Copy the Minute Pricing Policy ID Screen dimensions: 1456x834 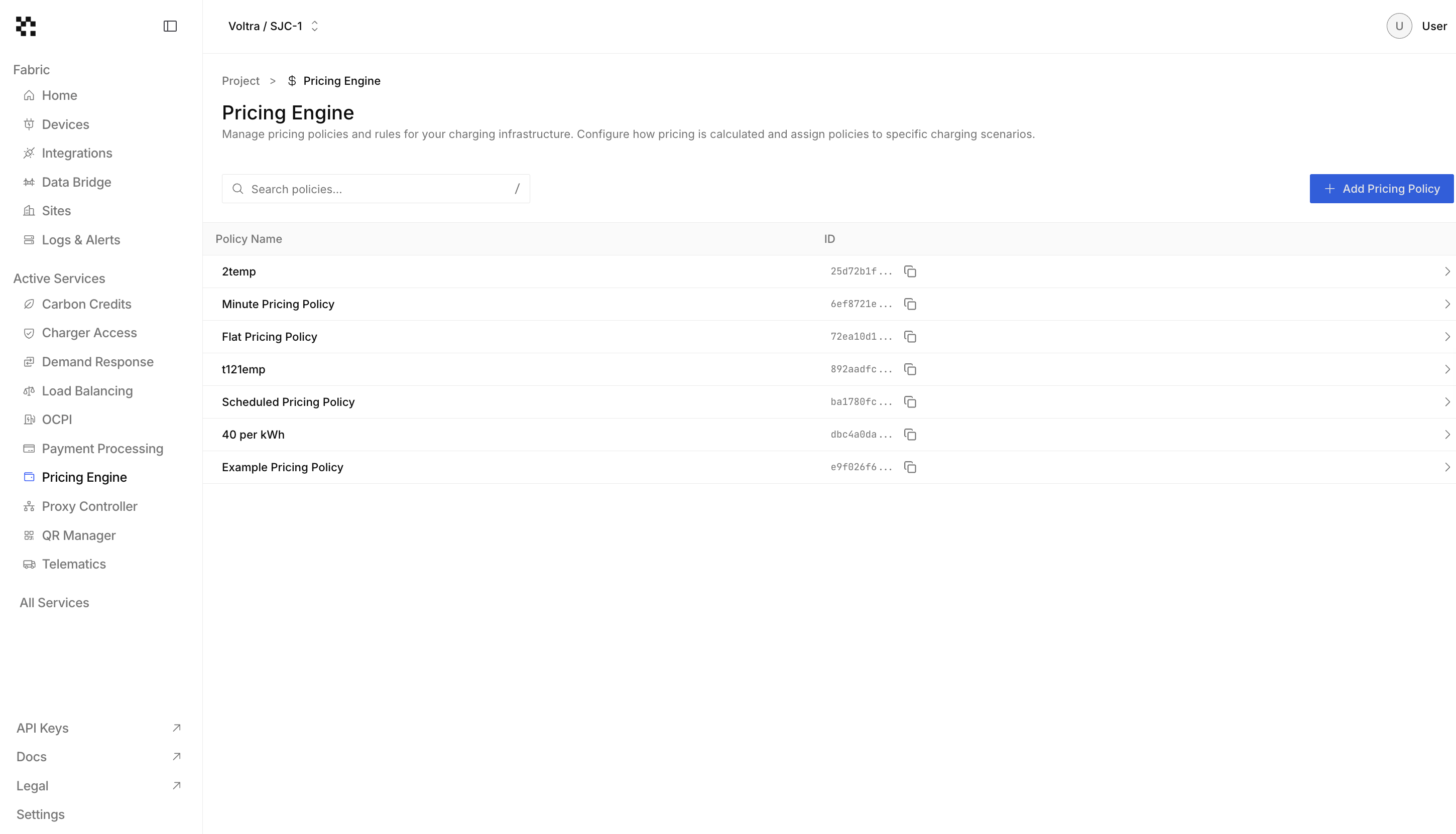910,304
